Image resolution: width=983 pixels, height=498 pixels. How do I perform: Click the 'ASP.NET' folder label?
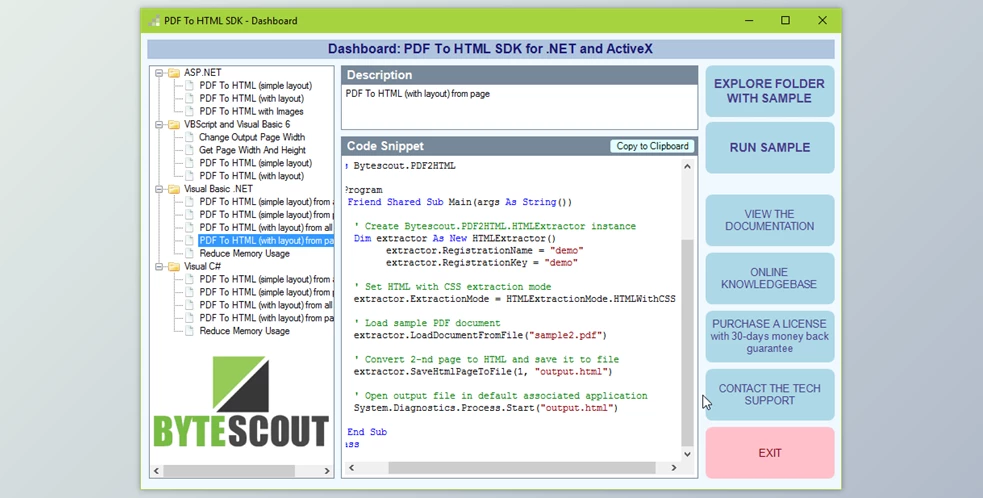tap(202, 73)
